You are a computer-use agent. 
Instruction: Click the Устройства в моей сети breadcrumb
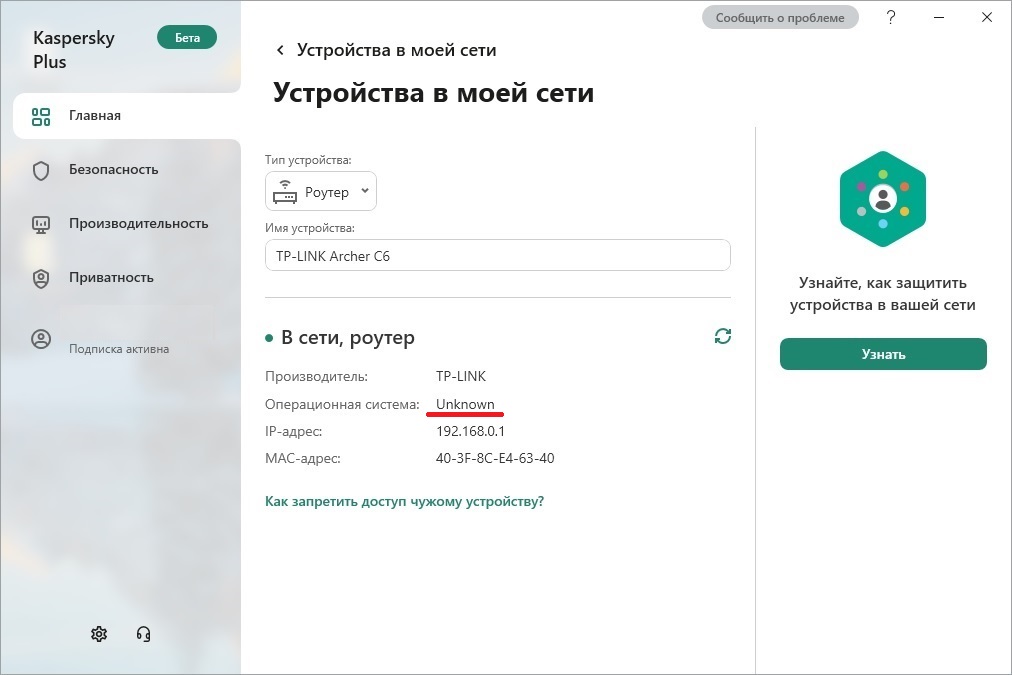click(x=396, y=50)
